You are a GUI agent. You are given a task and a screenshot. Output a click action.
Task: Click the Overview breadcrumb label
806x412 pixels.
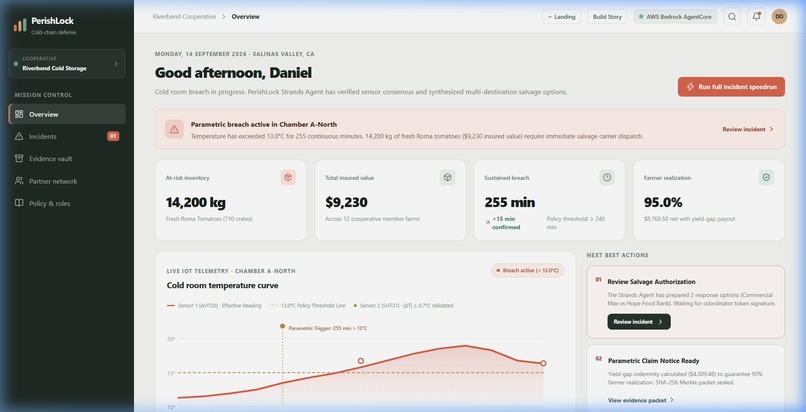[245, 17]
